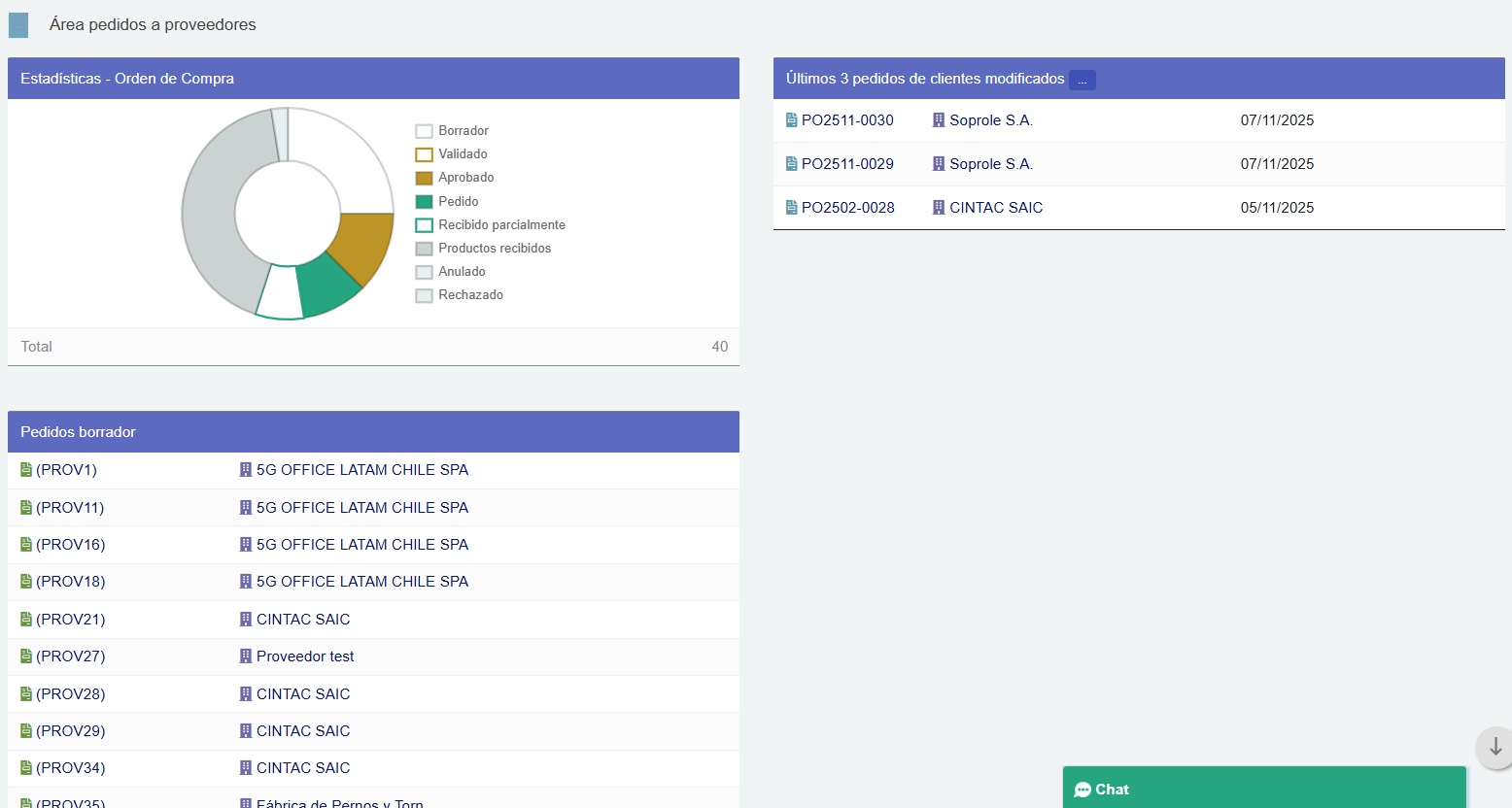Screen dimensions: 1512x808
Task: Click the draft order icon next to (PROV1)
Action: pyautogui.click(x=26, y=470)
